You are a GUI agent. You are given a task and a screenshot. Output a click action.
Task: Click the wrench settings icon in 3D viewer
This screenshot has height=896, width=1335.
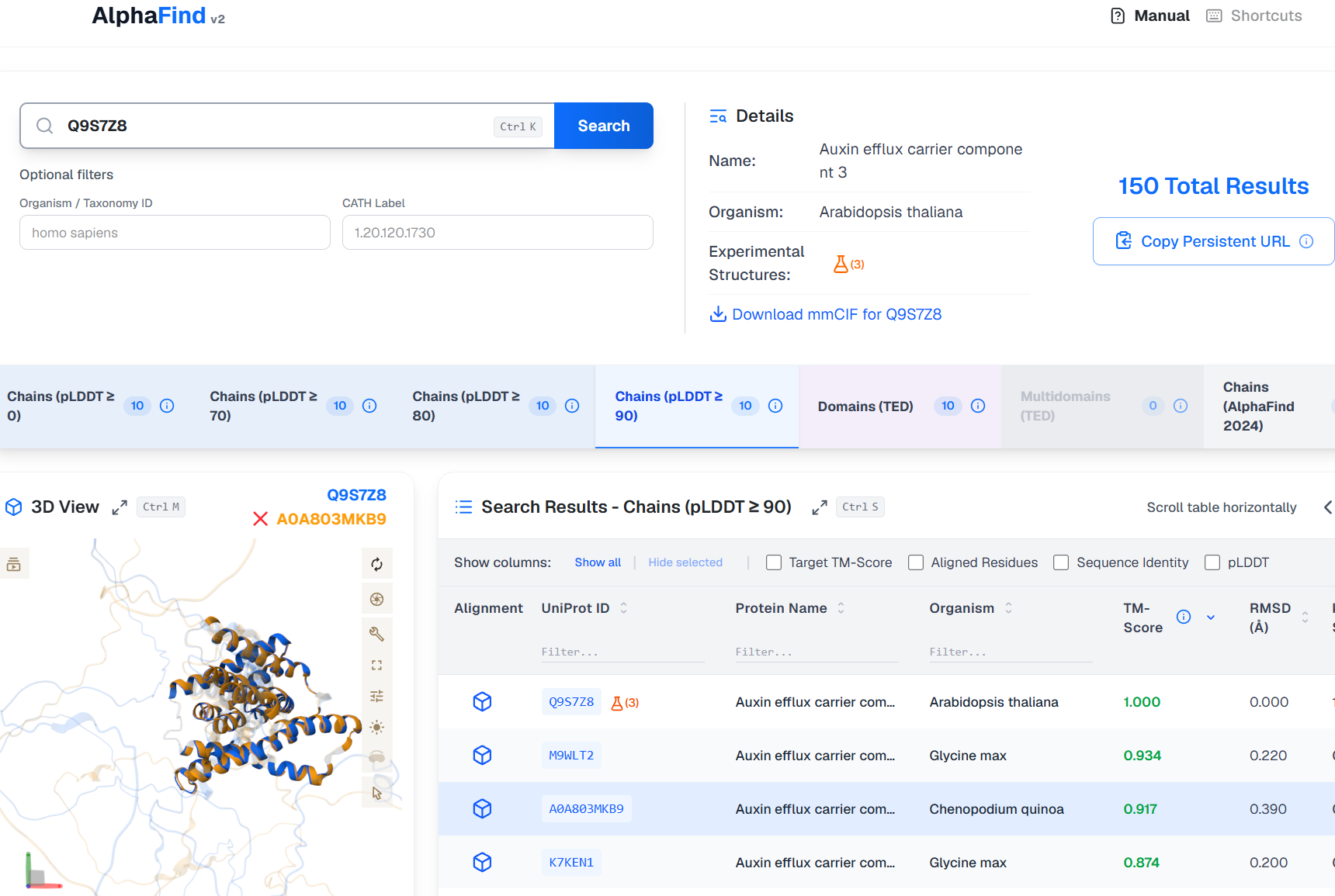coord(377,634)
